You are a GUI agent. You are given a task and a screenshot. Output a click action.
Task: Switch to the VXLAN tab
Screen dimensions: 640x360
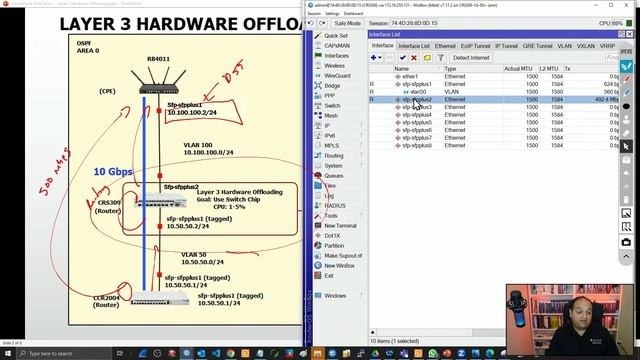[586, 46]
